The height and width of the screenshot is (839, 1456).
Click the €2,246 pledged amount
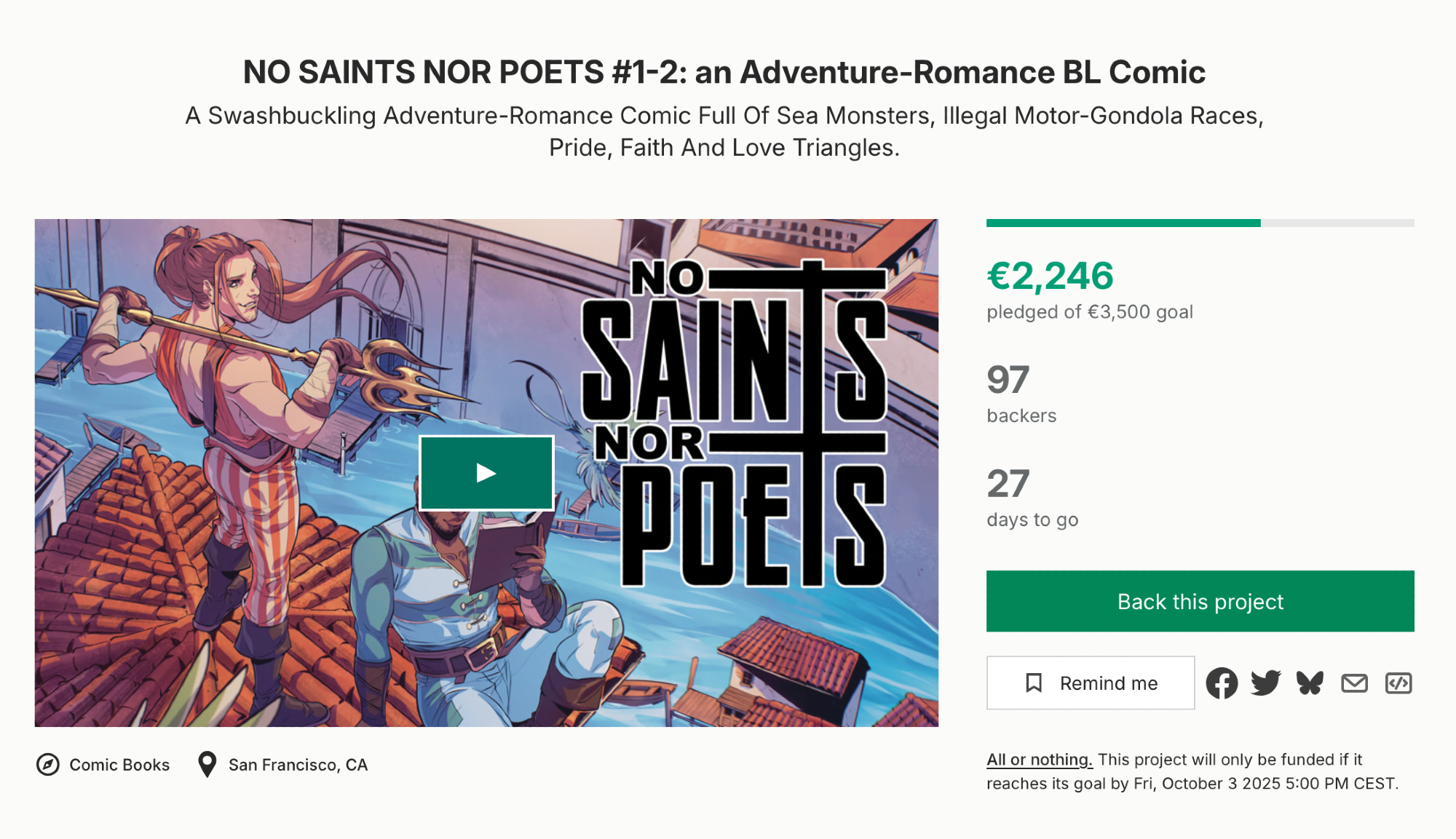click(x=1050, y=276)
